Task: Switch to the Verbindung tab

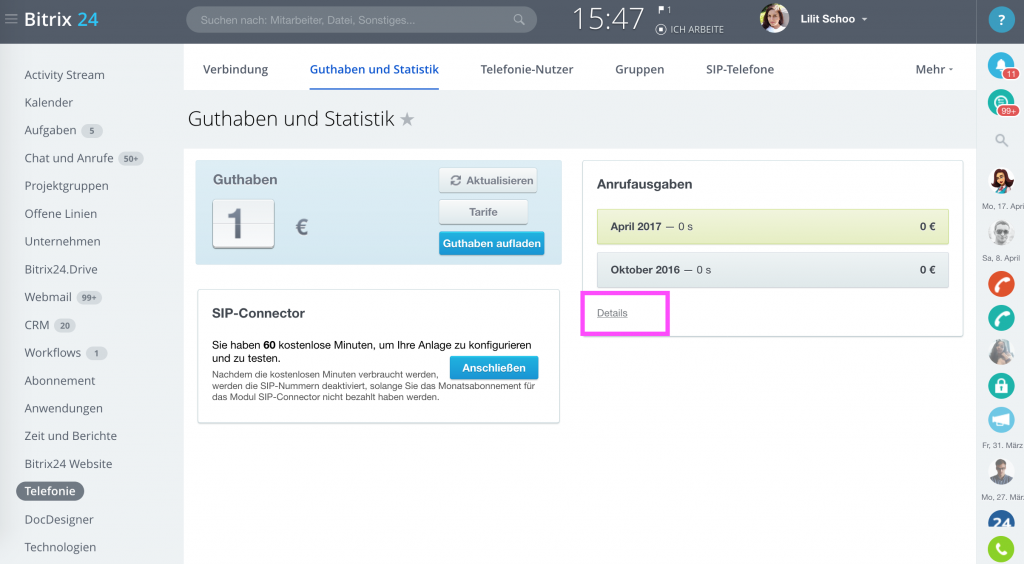Action: click(235, 69)
